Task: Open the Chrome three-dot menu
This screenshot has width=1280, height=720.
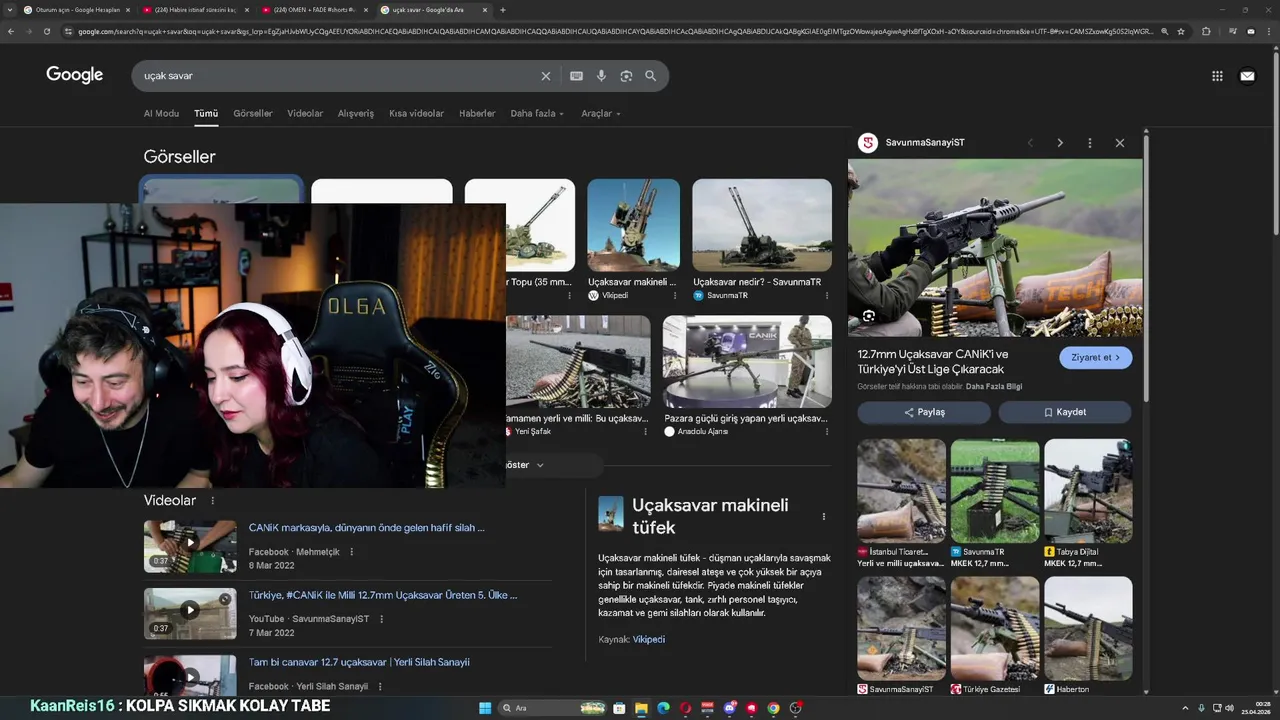Action: tap(1268, 31)
